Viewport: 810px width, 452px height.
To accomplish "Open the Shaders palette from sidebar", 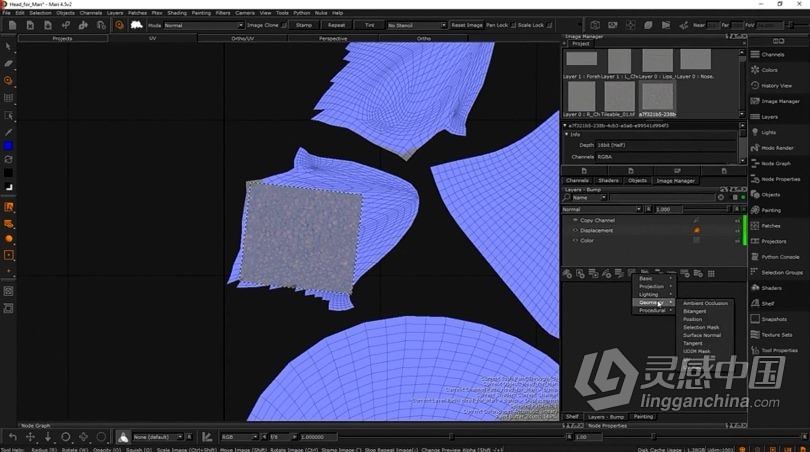I will (766, 288).
